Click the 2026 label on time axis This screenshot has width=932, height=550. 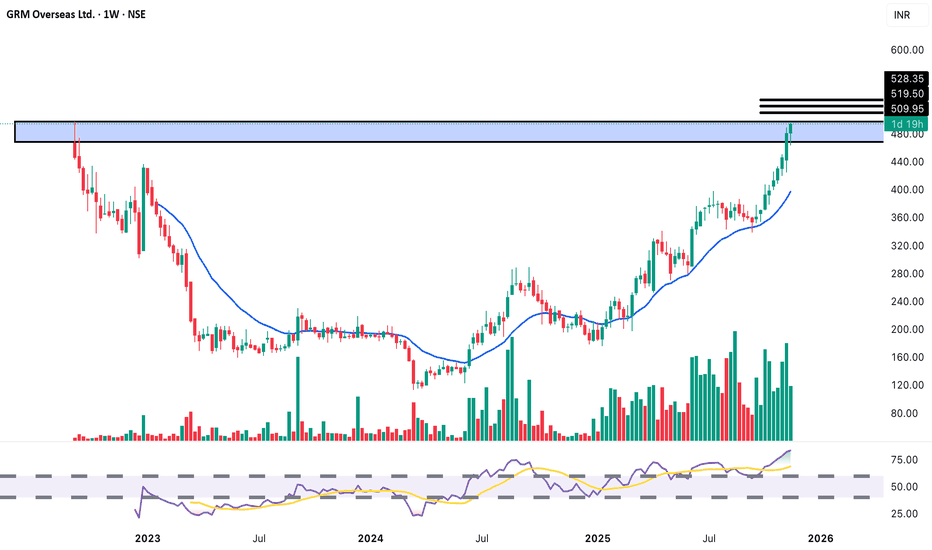(x=819, y=538)
